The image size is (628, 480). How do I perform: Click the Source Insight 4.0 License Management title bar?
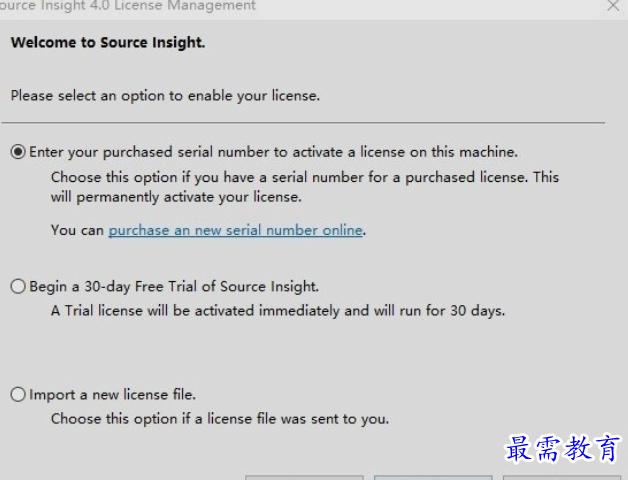point(127,6)
